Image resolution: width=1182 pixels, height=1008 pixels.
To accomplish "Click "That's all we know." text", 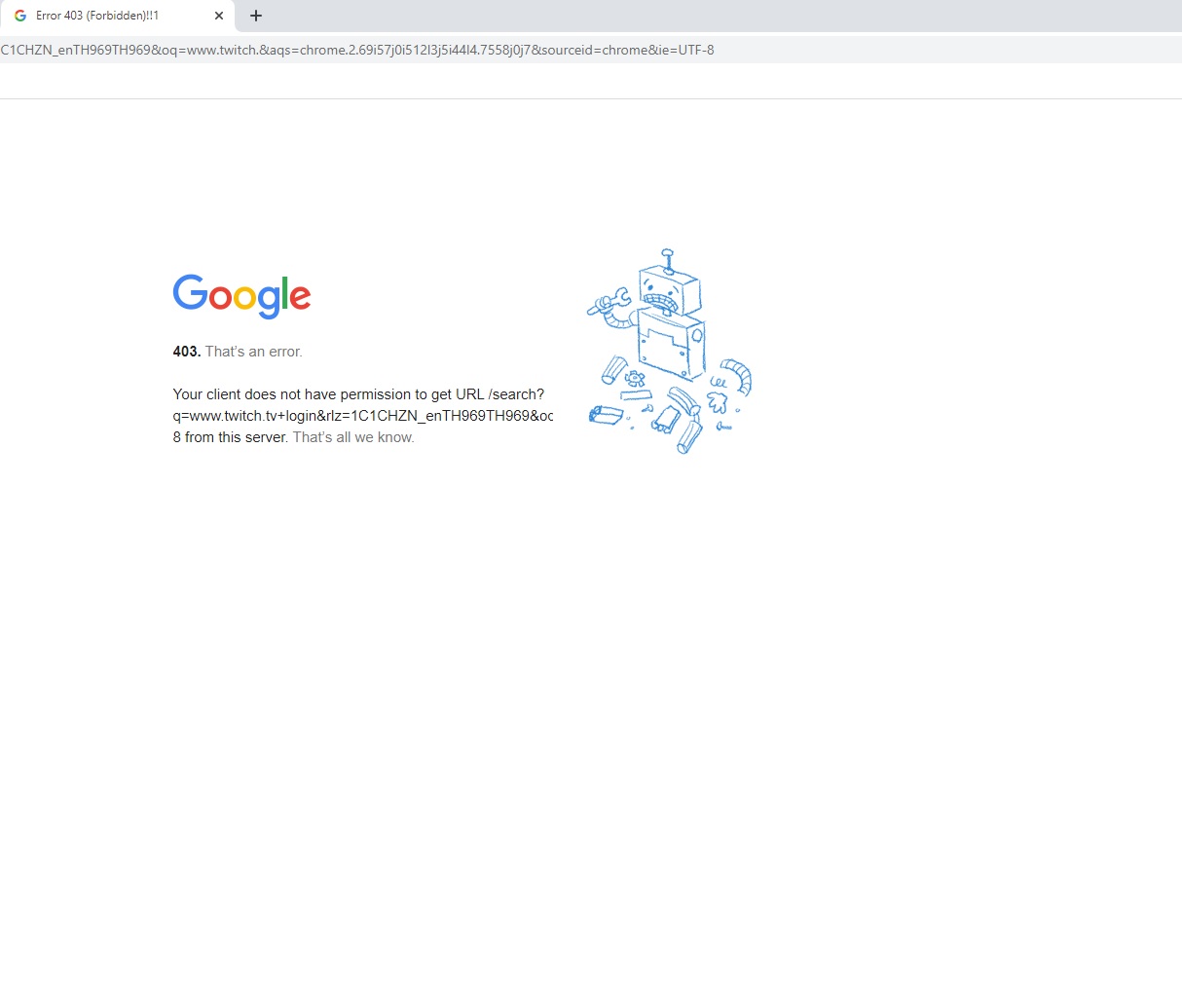I will pos(353,437).
